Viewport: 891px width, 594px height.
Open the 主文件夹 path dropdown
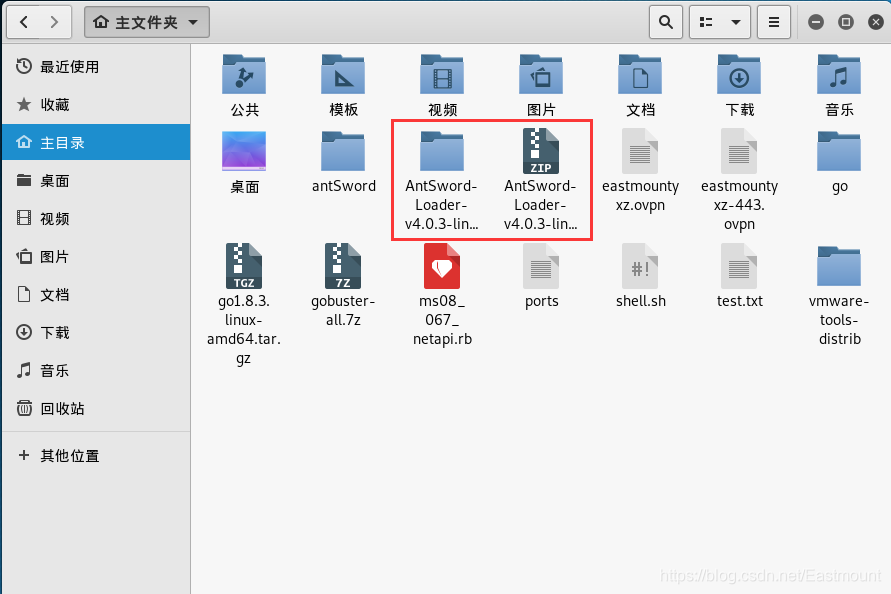(146, 21)
